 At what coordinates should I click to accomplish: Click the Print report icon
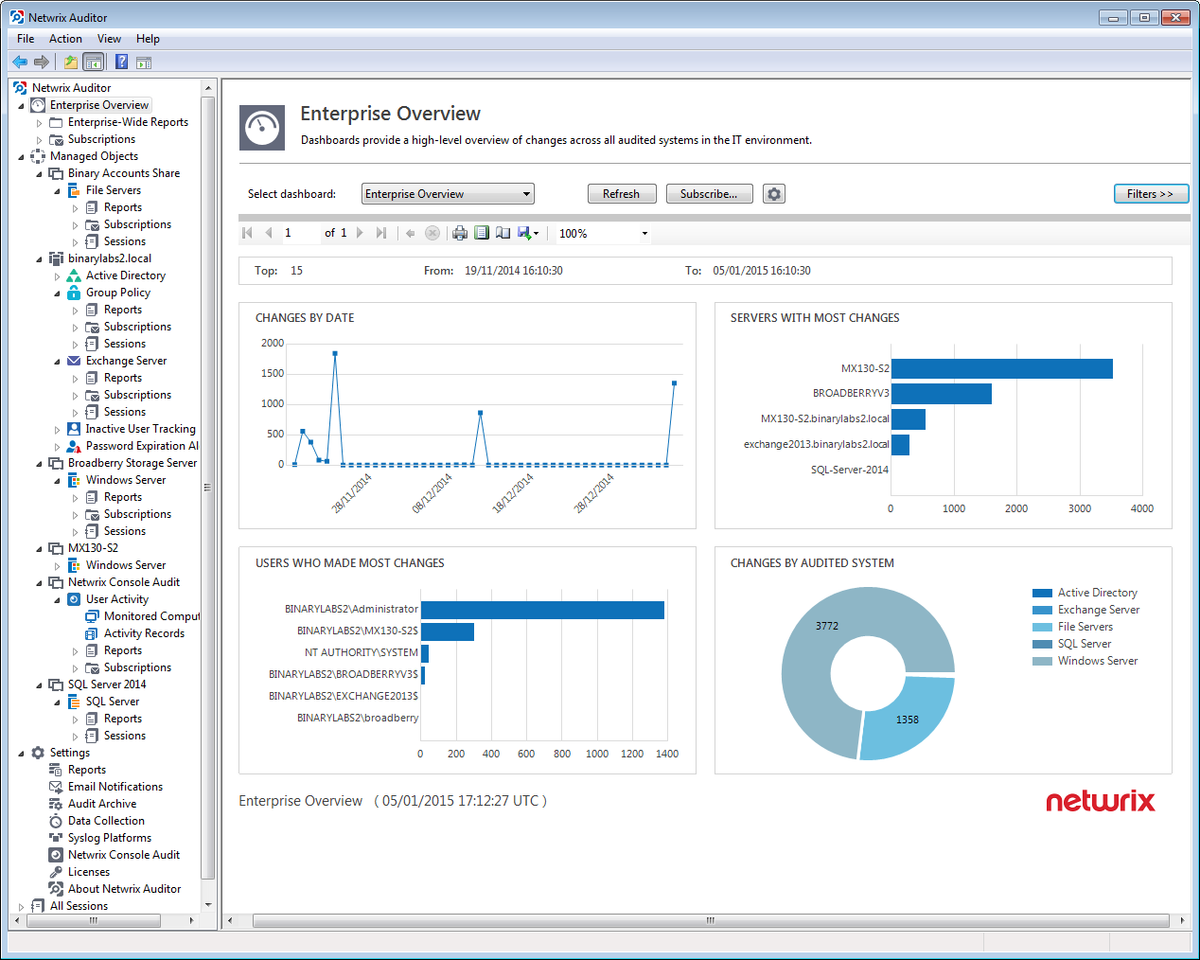(460, 233)
